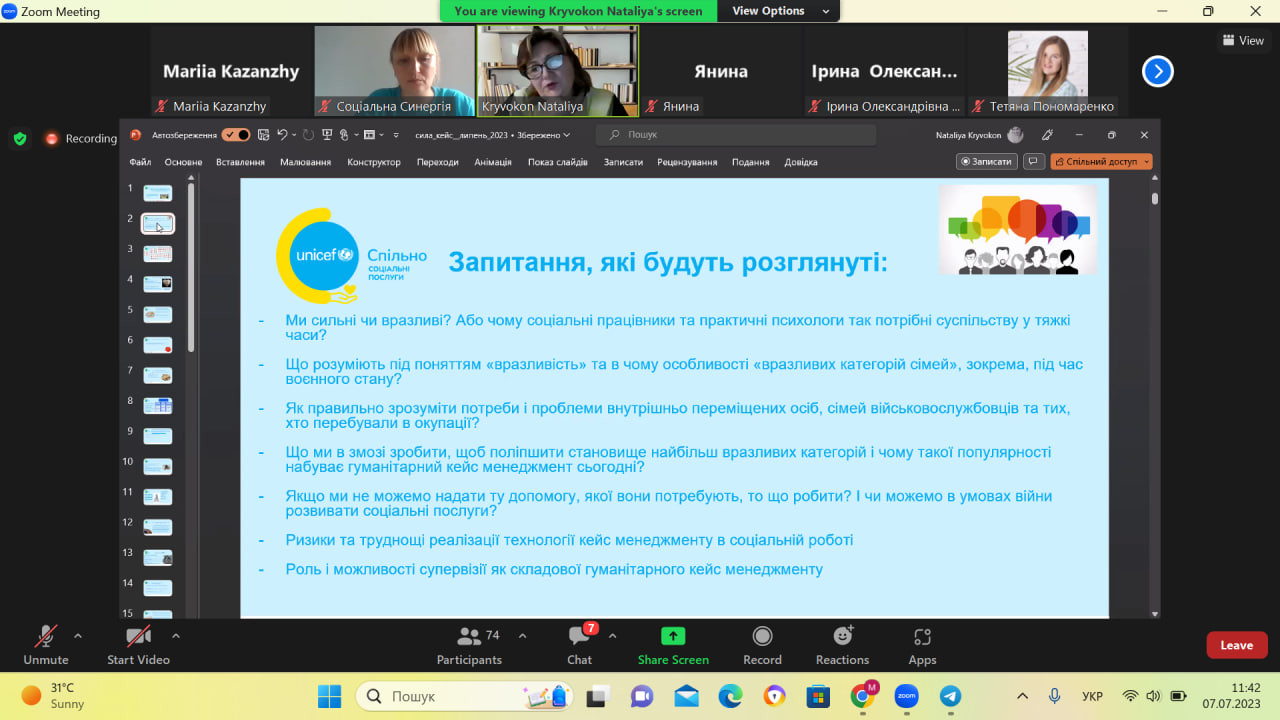Launch Microsoft Edge from the taskbar
This screenshot has height=720, width=1280.
coord(730,696)
